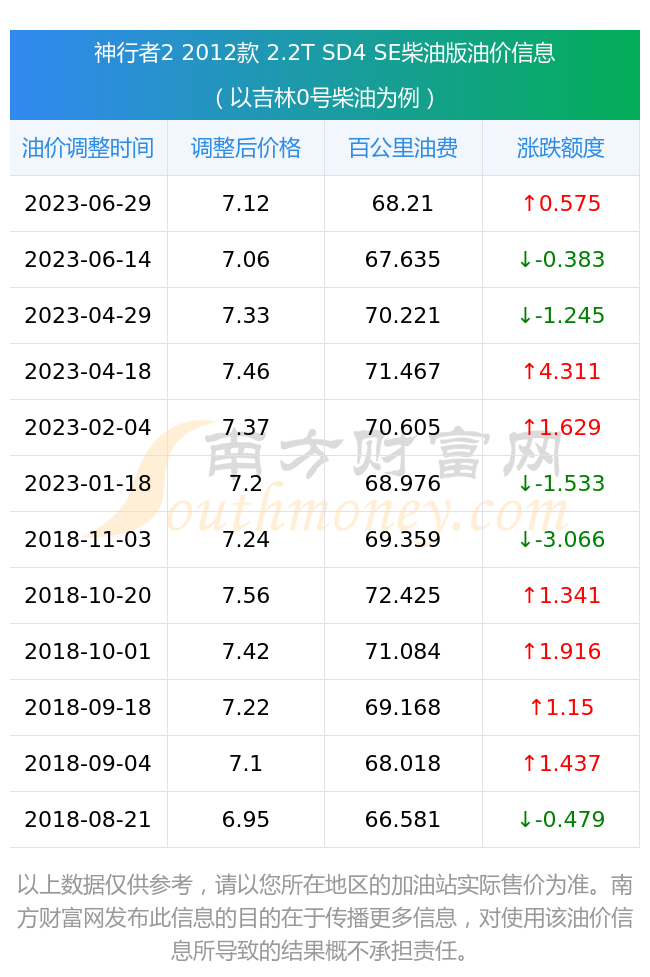This screenshot has width=650, height=977.
Task: Select the date cell 2023-04-29
Action: pyautogui.click(x=88, y=315)
